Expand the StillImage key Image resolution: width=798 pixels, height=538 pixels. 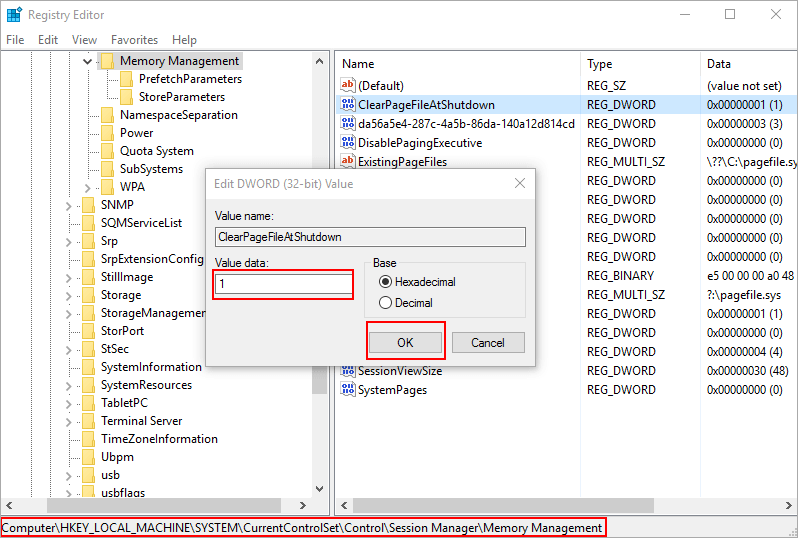tap(69, 278)
